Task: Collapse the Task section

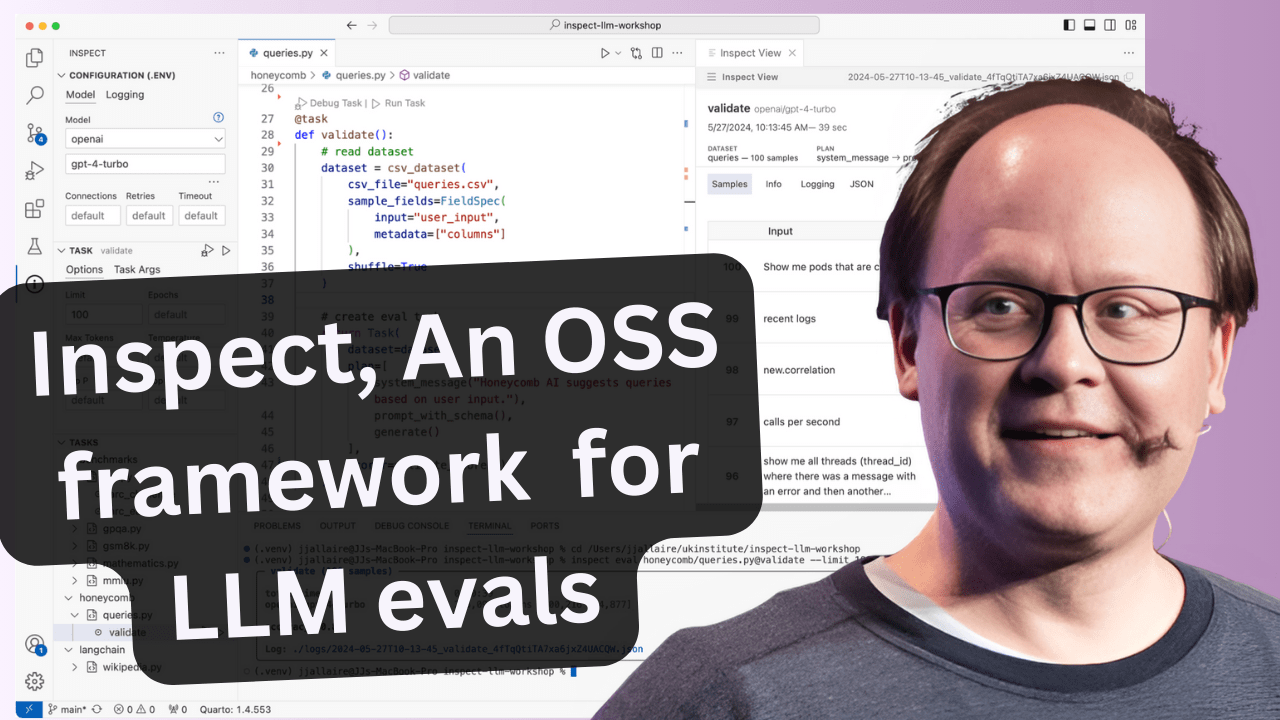Action: pyautogui.click(x=61, y=250)
